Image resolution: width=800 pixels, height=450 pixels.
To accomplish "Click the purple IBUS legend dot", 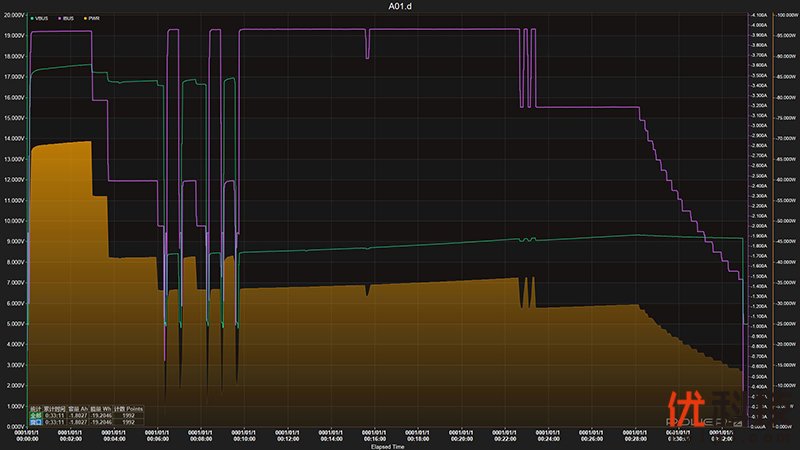I will tap(61, 19).
